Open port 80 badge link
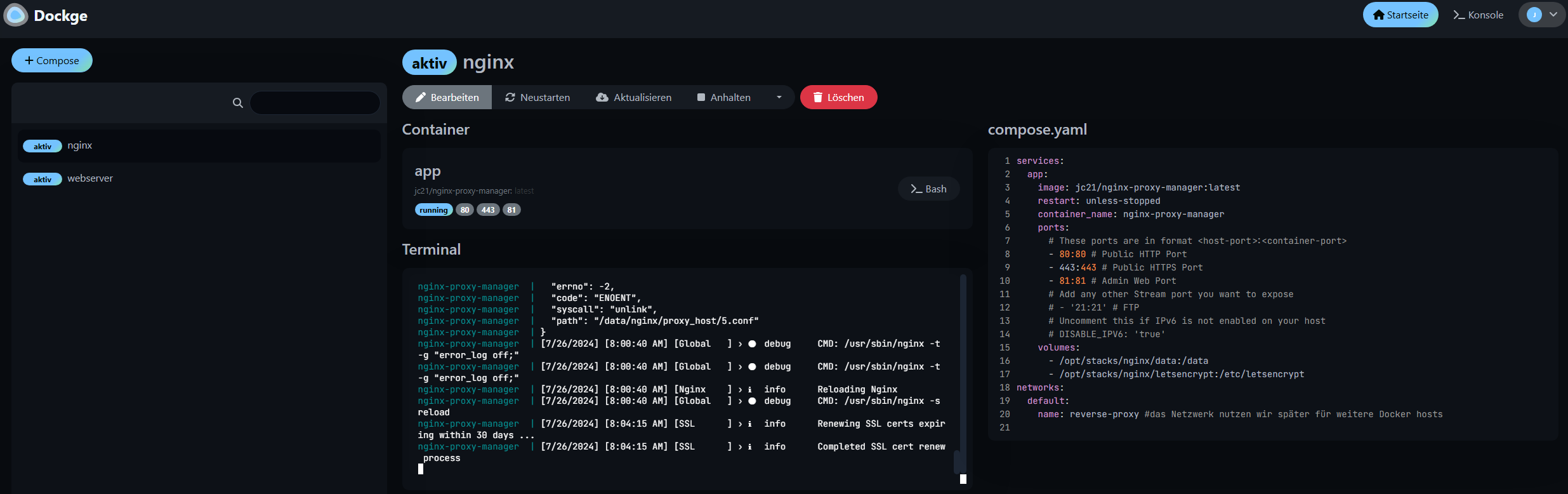This screenshot has width=1568, height=494. (465, 210)
